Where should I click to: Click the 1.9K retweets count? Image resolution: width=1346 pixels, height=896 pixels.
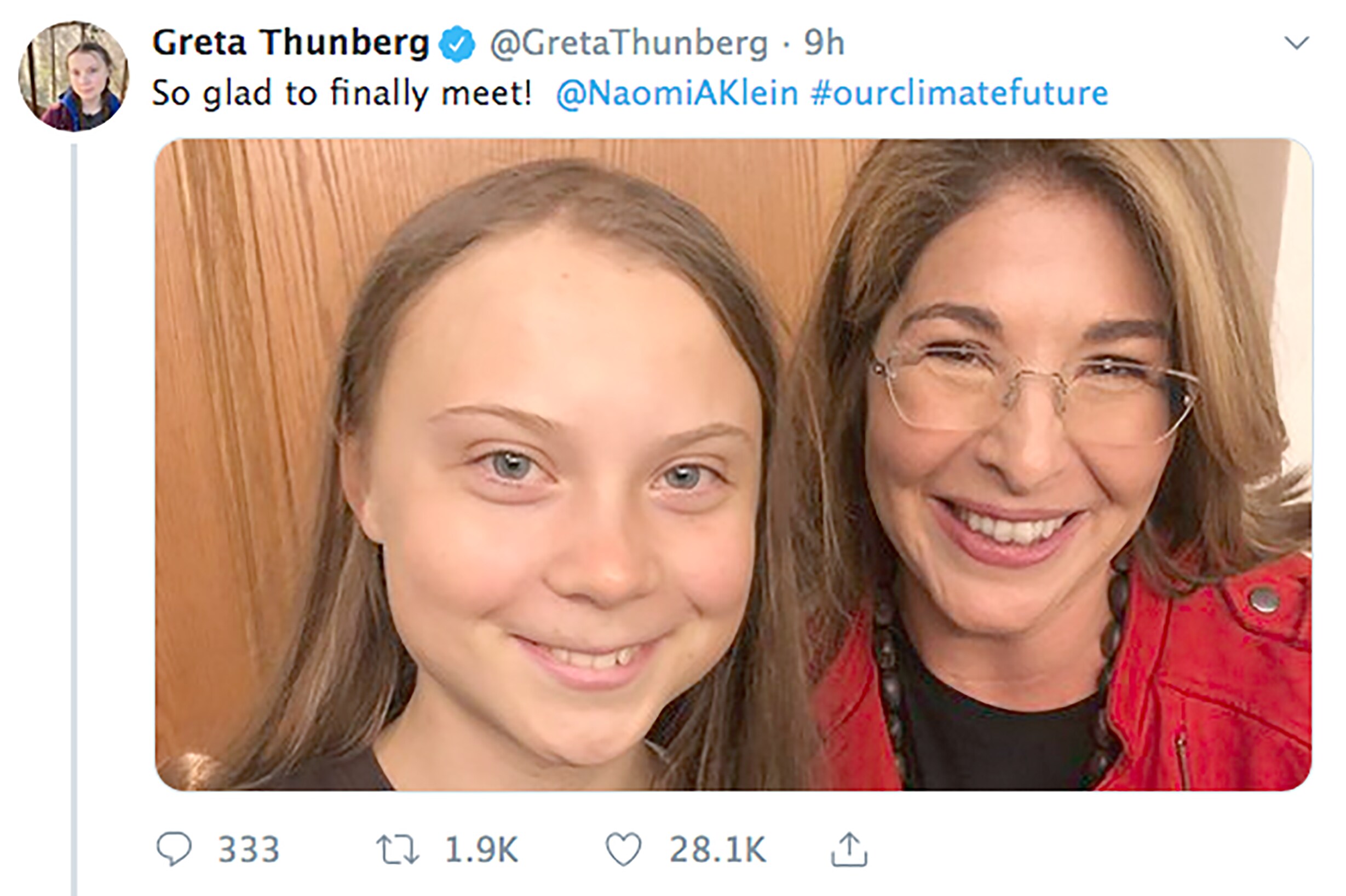(x=481, y=849)
